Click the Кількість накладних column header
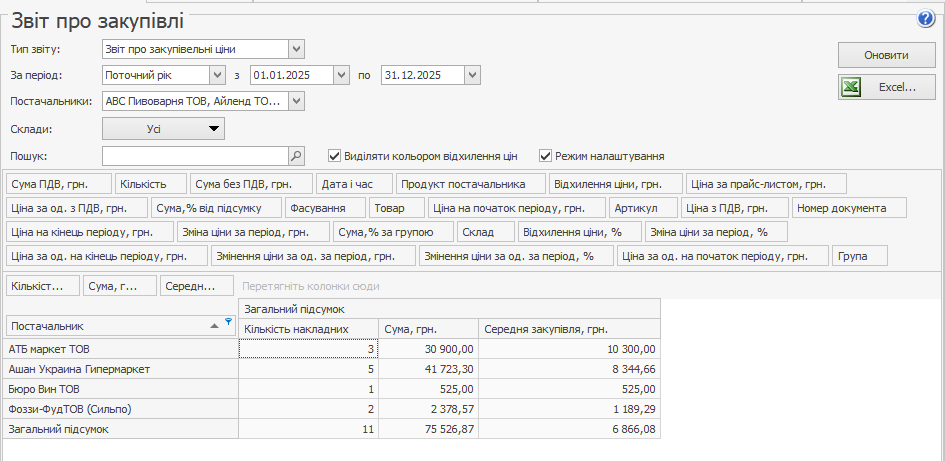This screenshot has height=461, width=945. (309, 328)
